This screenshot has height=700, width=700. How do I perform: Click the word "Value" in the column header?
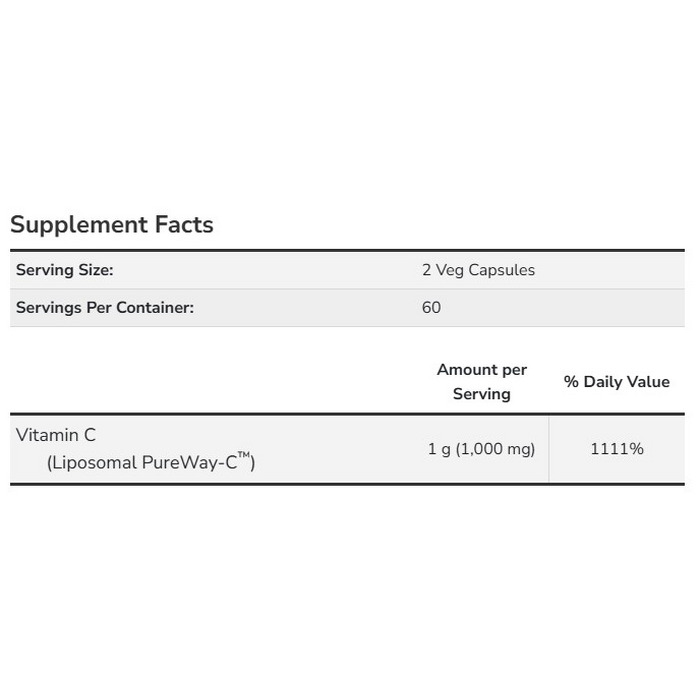coord(650,382)
